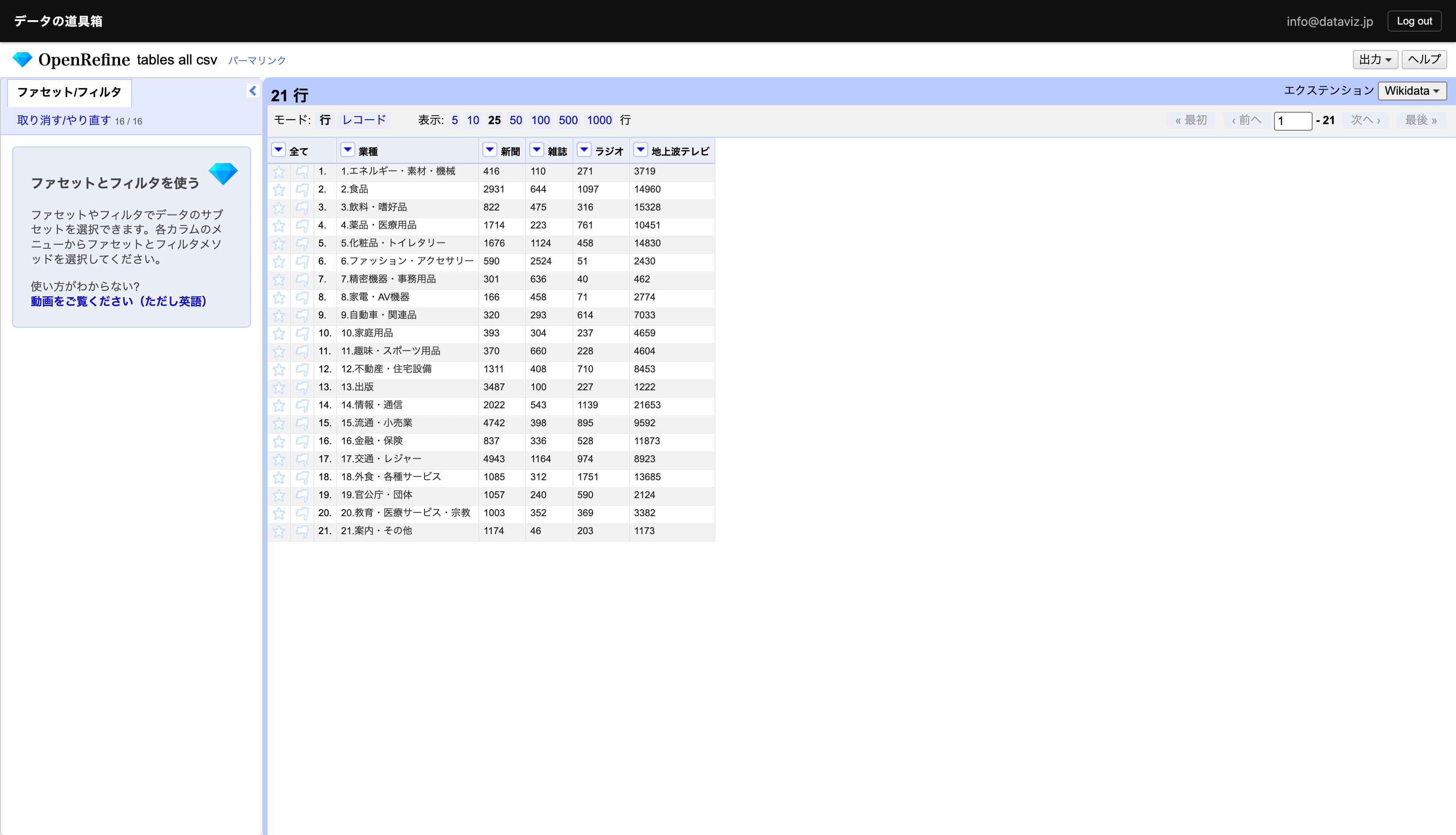
Task: Click the Log out button
Action: pyautogui.click(x=1413, y=21)
